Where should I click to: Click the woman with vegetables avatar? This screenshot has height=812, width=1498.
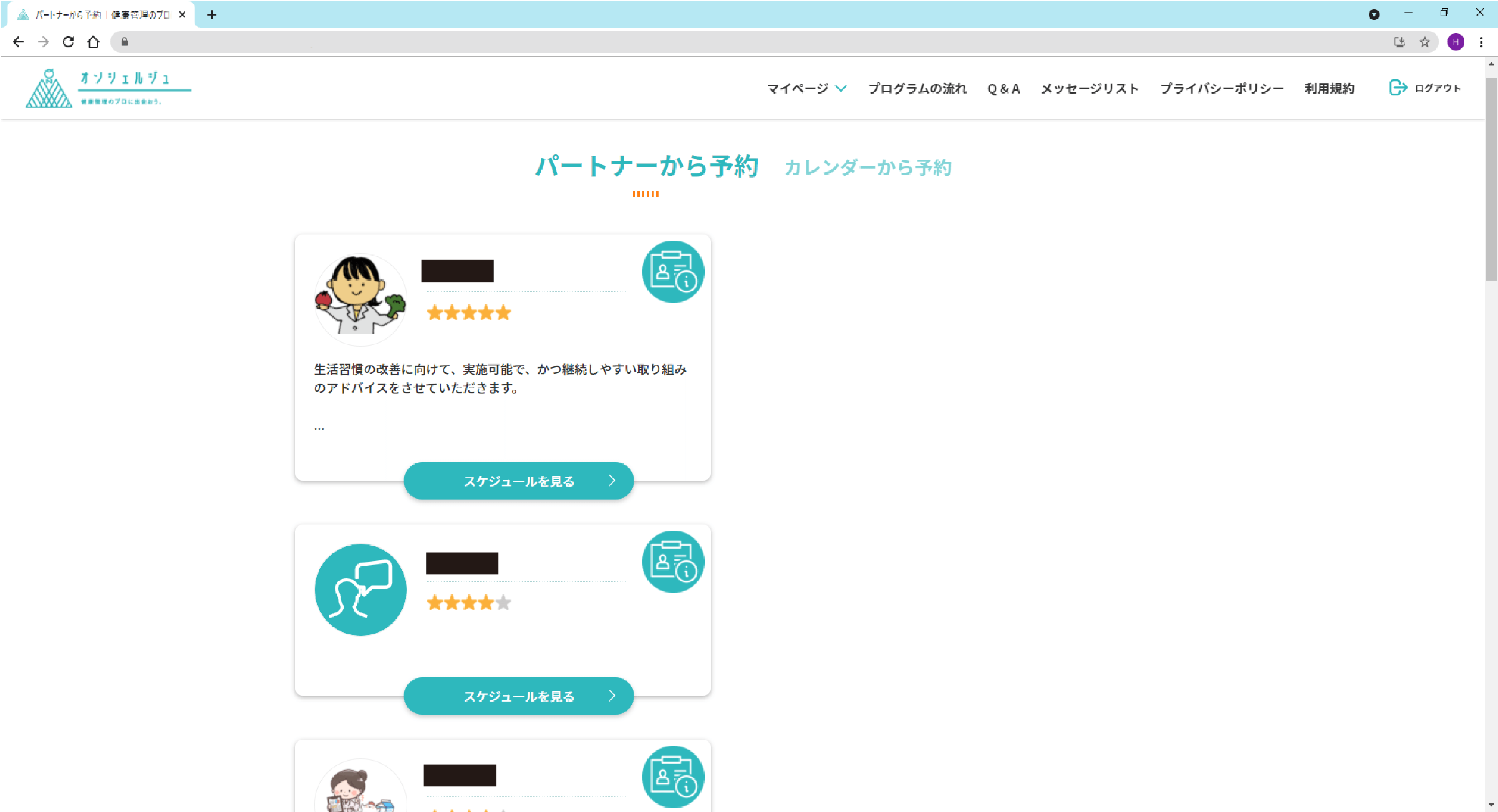tap(360, 298)
